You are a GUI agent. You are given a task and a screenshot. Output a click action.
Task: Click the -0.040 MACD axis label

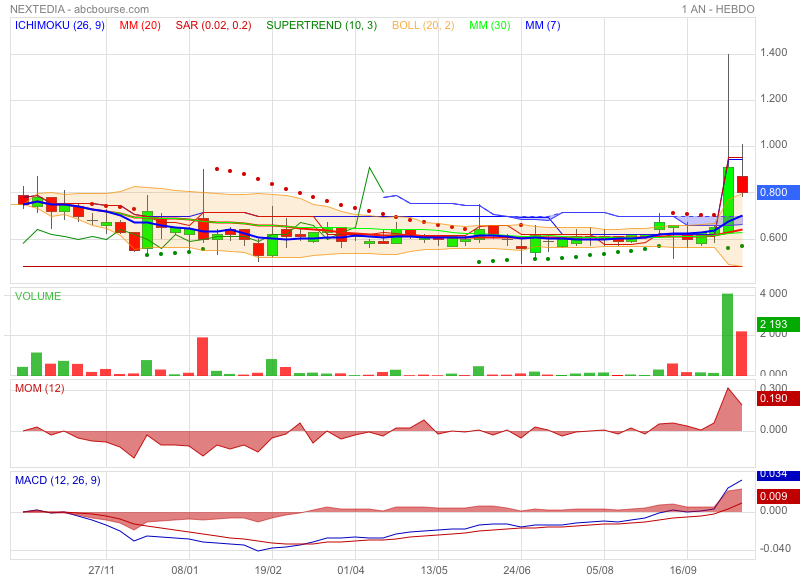[x=775, y=549]
